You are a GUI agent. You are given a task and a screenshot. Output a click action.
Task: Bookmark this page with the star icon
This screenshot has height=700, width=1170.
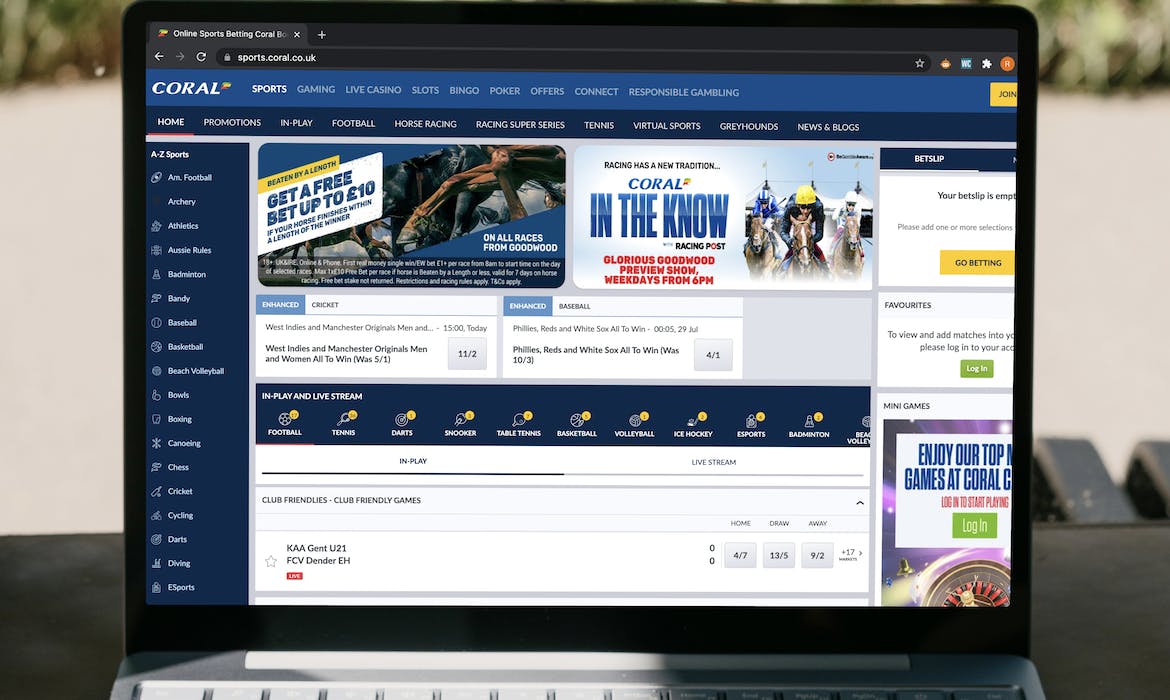(919, 63)
